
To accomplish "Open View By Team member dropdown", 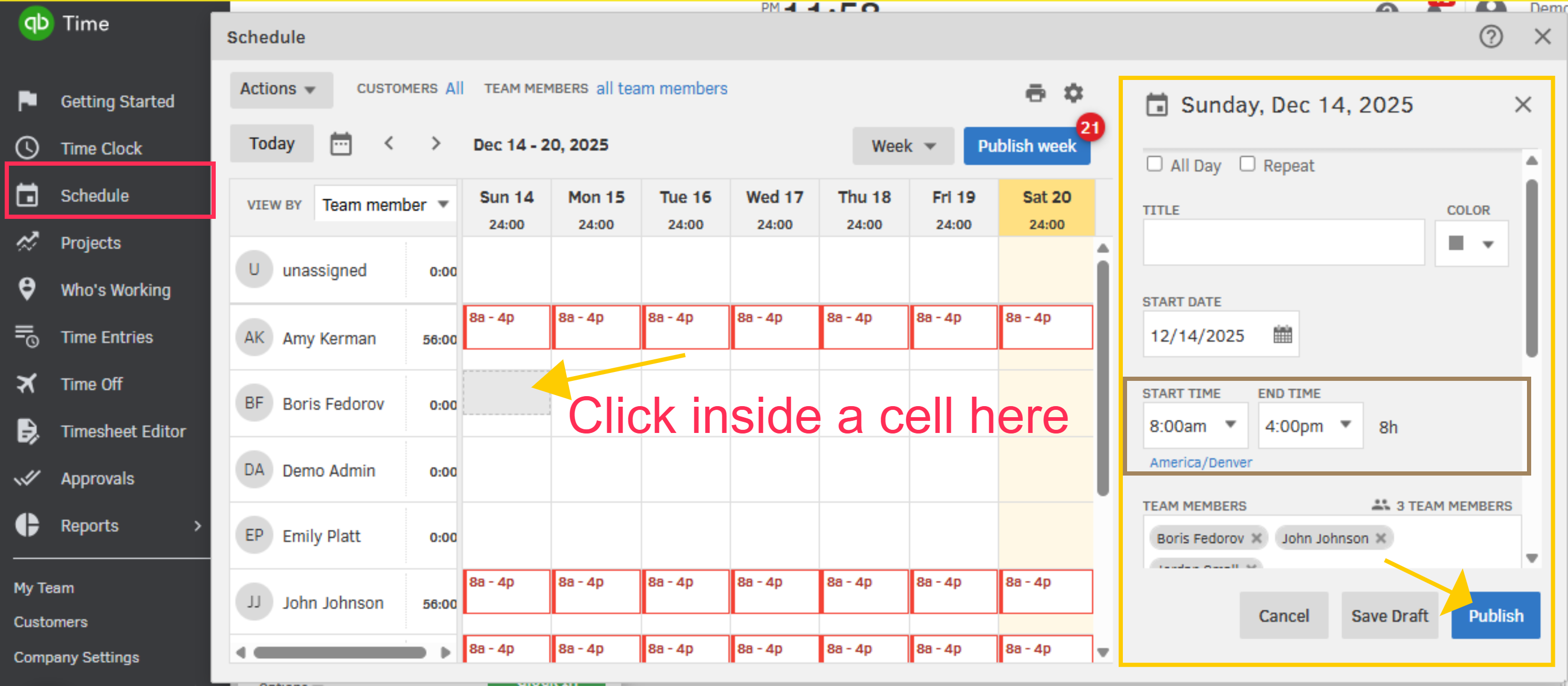I will 385,205.
